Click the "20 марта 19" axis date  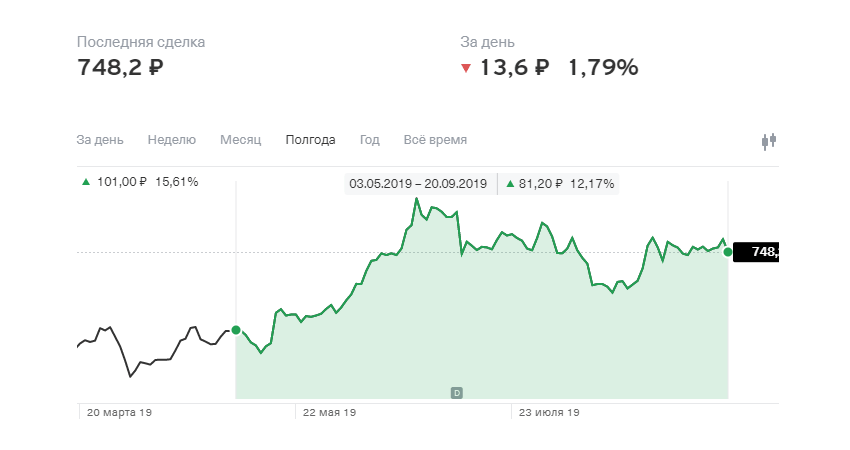point(119,412)
